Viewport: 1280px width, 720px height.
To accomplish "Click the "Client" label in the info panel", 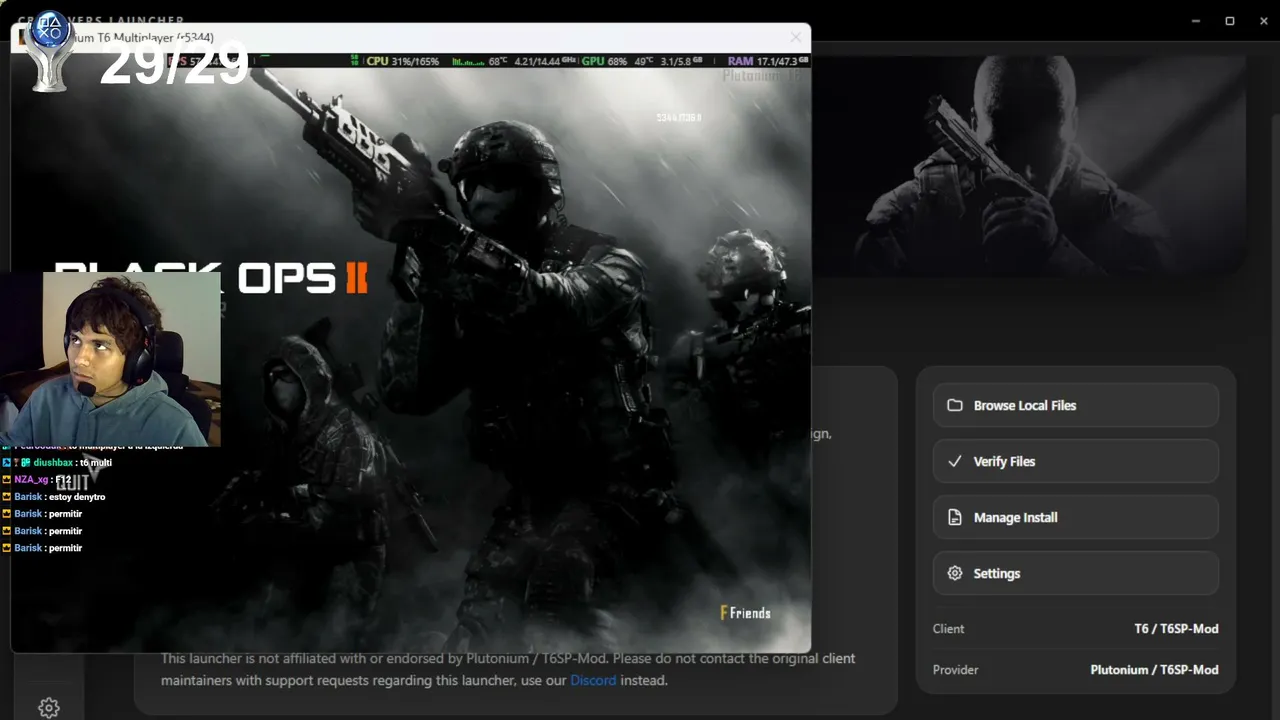I will tap(949, 629).
